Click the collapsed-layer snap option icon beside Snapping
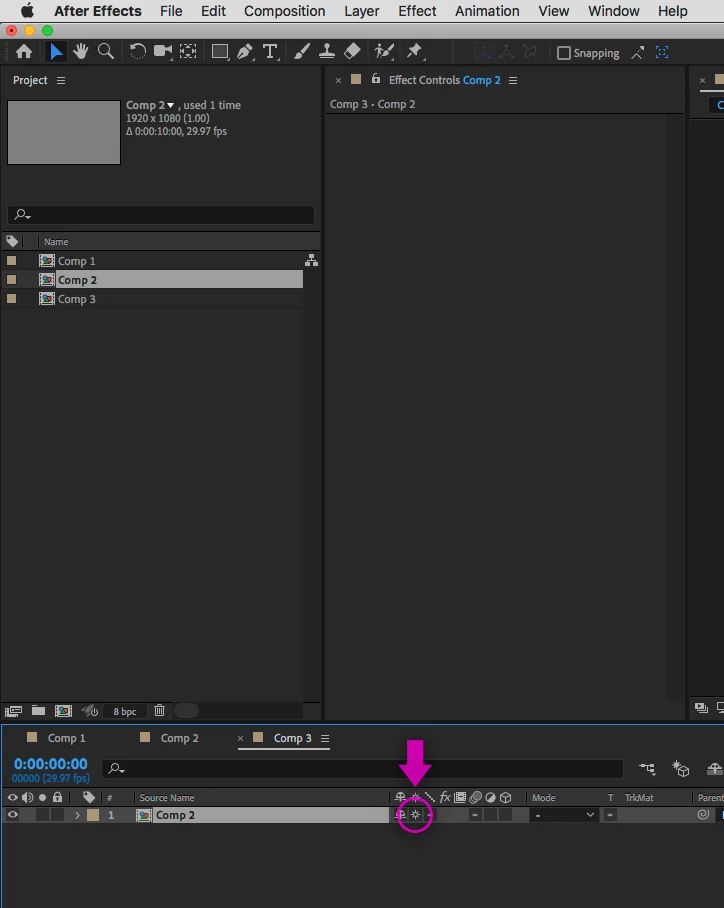This screenshot has width=724, height=908. click(638, 53)
